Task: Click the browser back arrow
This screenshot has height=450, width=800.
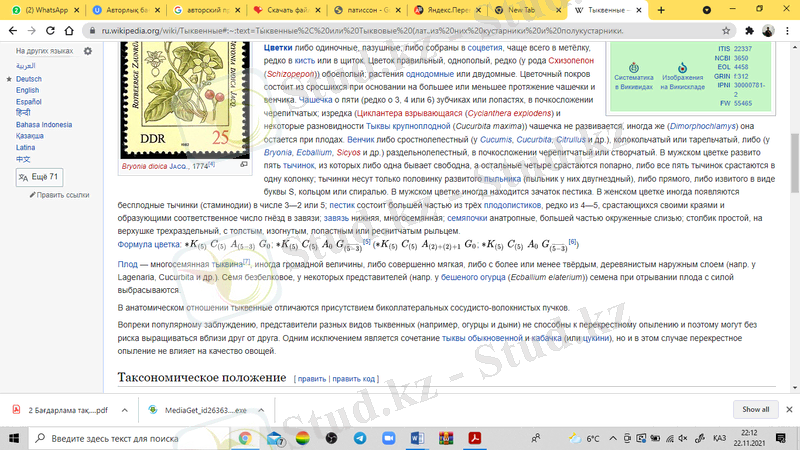Action: point(13,30)
